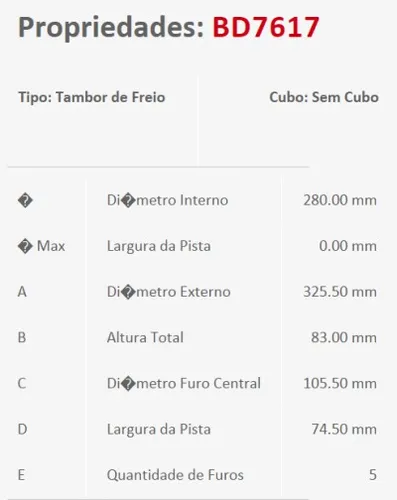Select the Propriedades heading text

(111, 29)
